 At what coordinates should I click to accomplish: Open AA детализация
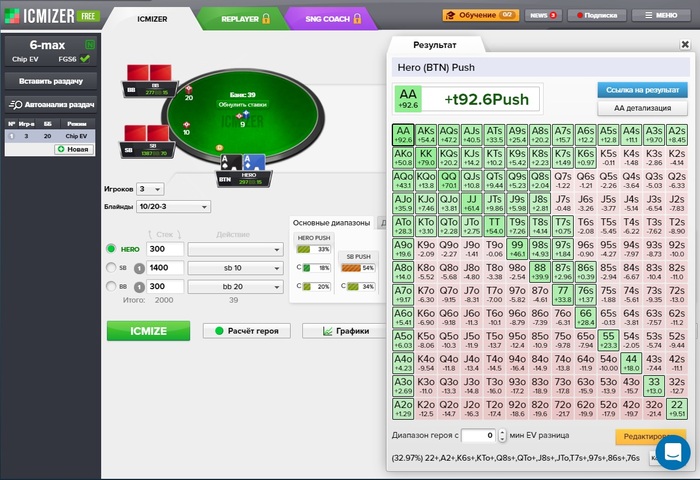click(x=642, y=108)
